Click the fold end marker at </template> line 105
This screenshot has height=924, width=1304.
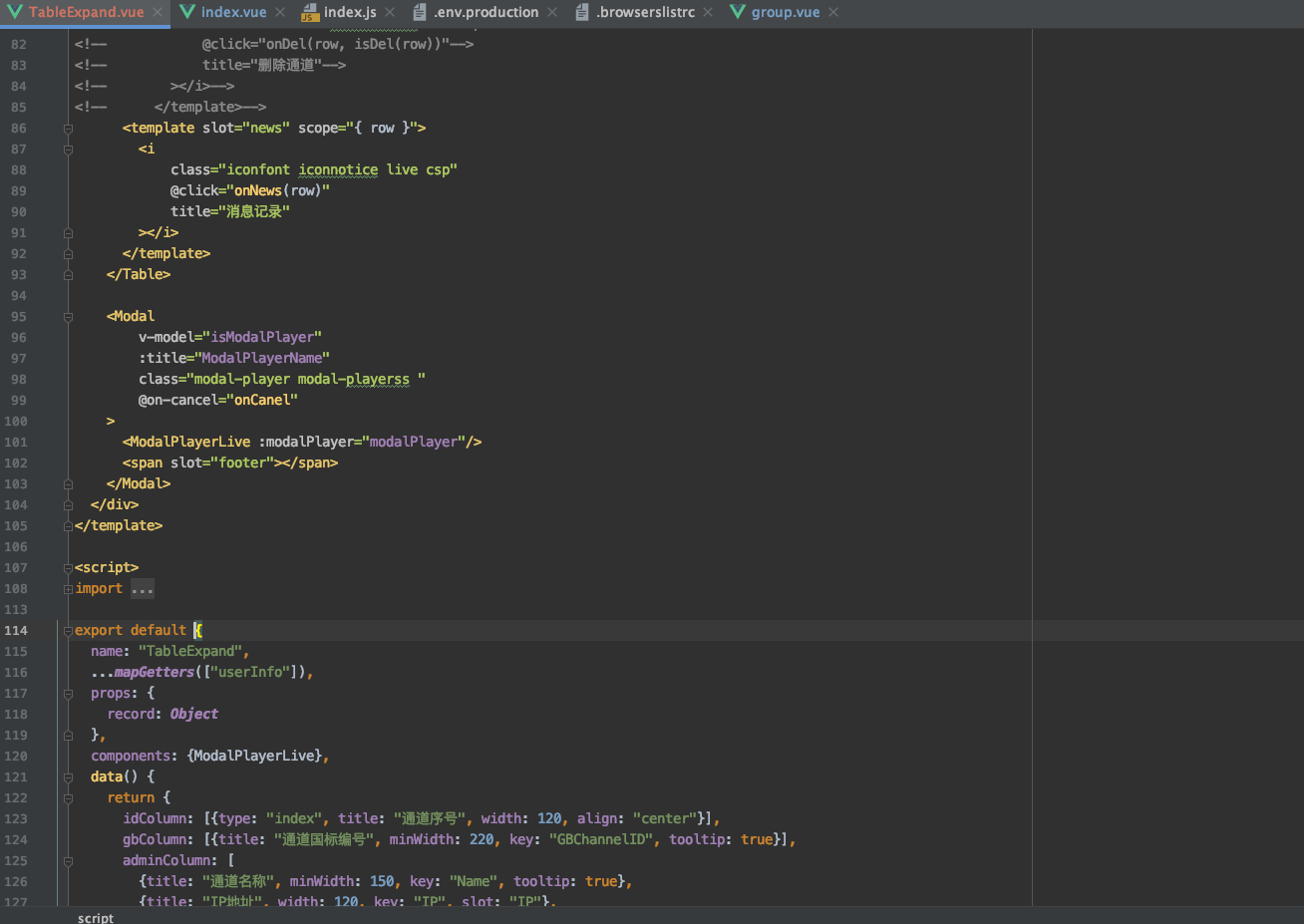click(68, 526)
